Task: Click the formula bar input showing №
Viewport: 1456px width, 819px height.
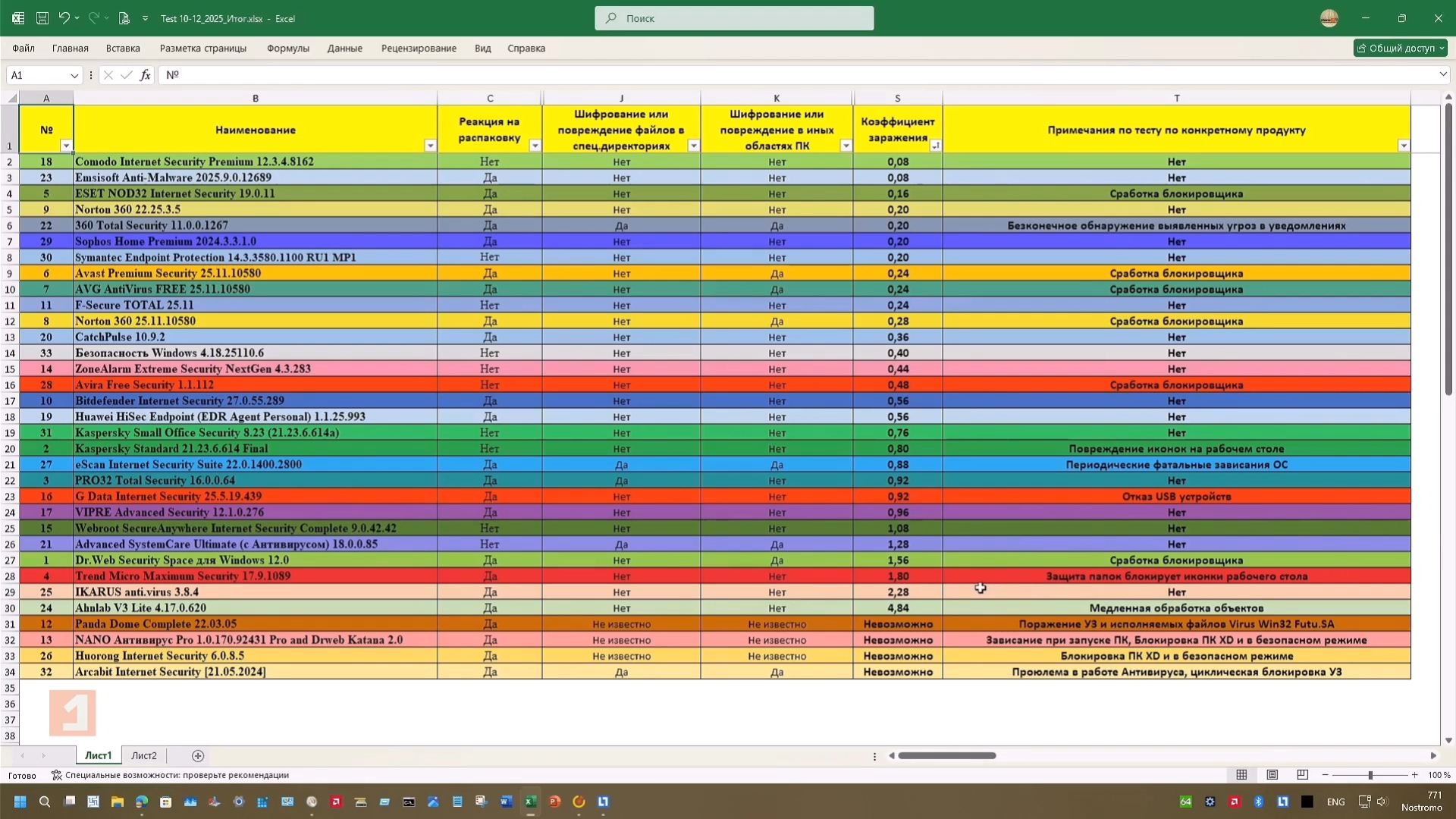Action: click(796, 75)
